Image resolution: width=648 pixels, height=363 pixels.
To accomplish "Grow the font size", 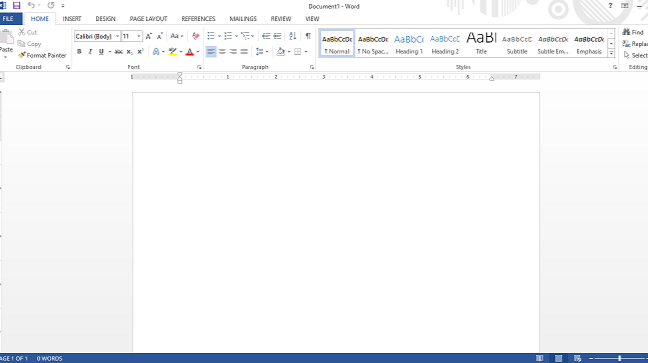I will click(x=149, y=36).
